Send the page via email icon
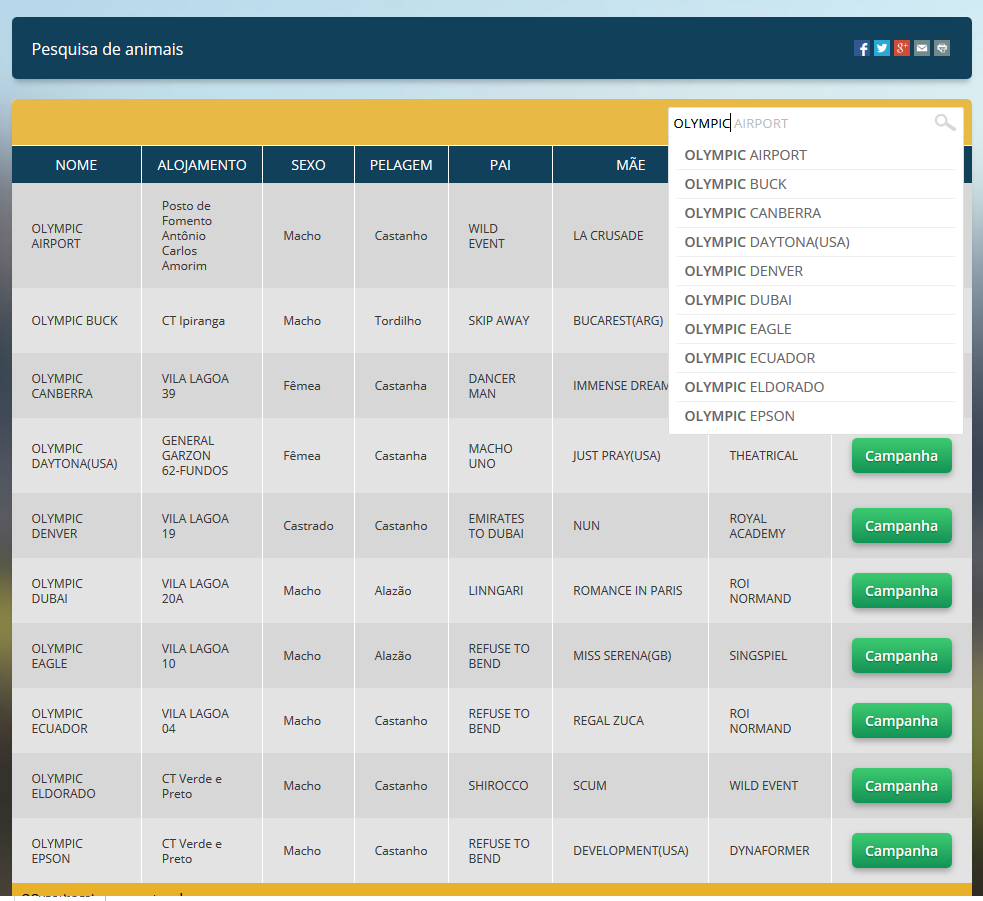Screen dimensions: 983x901 pyautogui.click(x=922, y=48)
